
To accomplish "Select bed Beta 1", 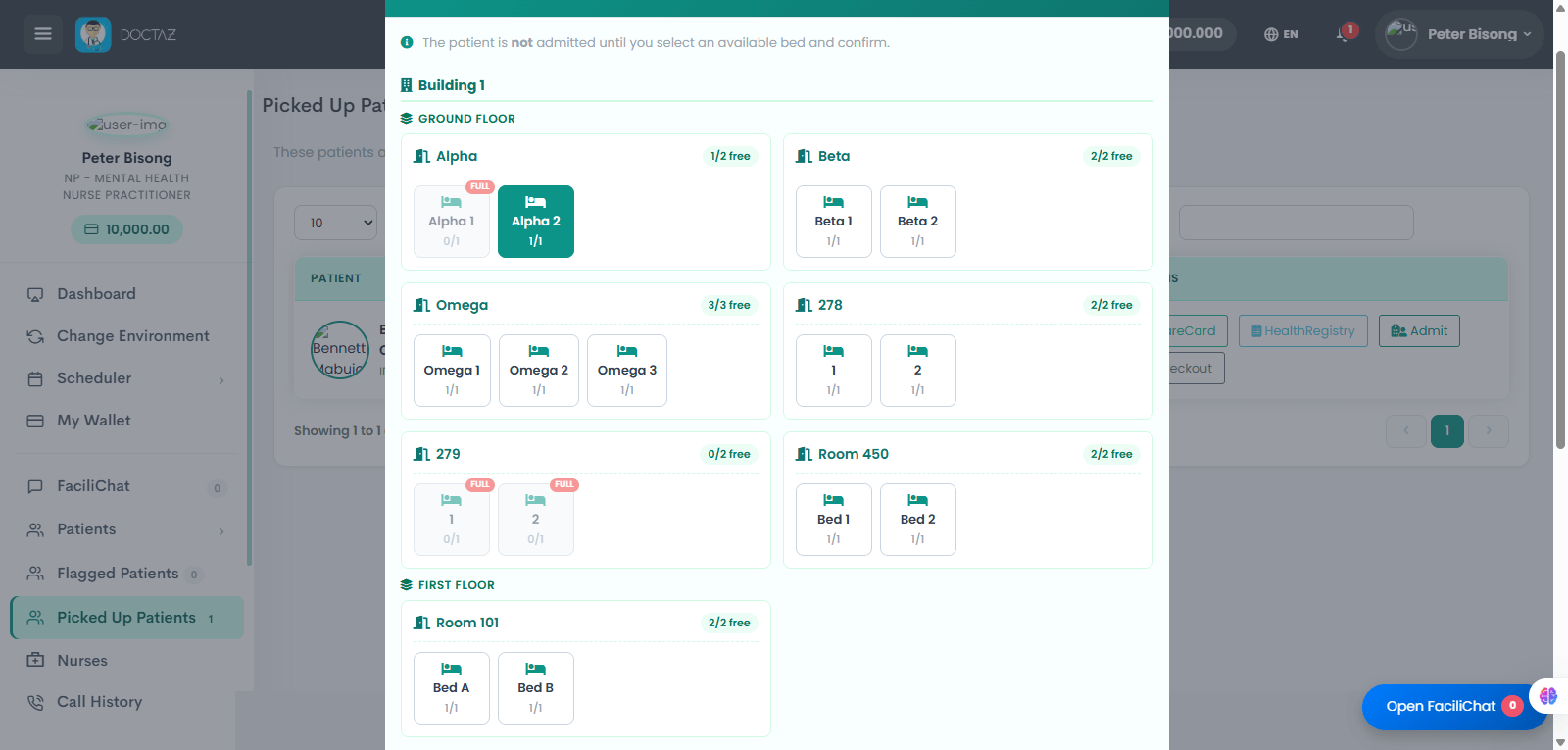I will coord(834,222).
